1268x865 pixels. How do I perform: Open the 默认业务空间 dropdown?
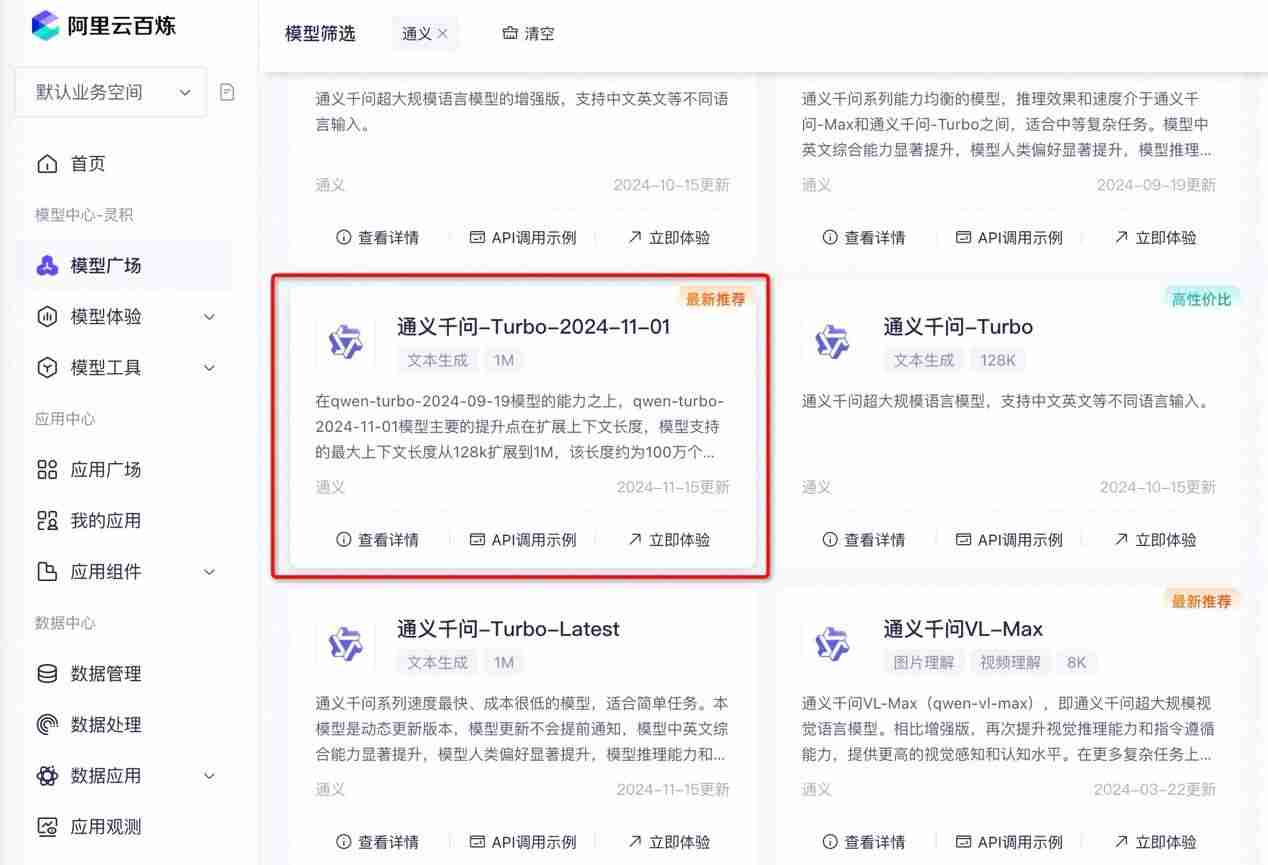pyautogui.click(x=108, y=91)
